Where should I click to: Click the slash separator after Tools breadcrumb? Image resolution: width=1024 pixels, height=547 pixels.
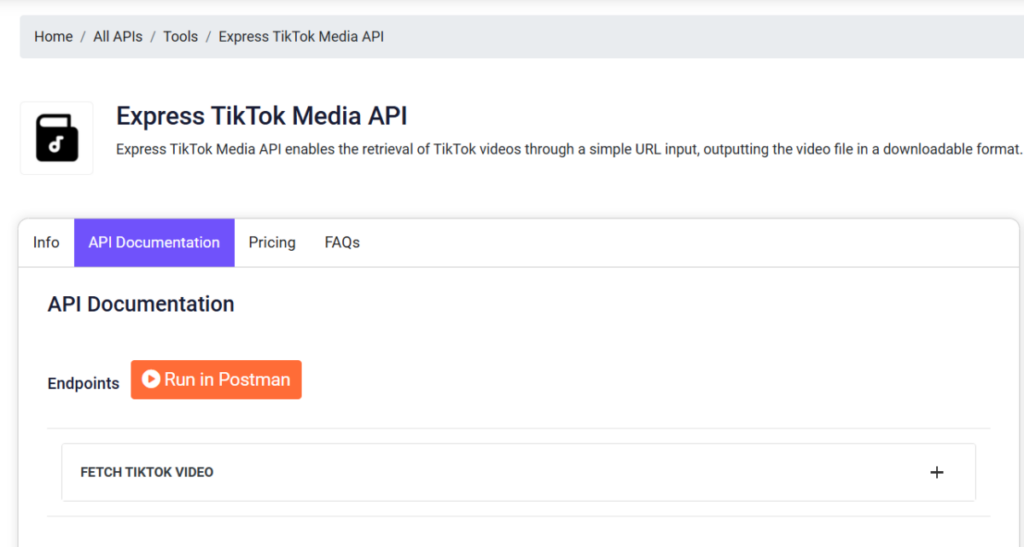pos(208,37)
